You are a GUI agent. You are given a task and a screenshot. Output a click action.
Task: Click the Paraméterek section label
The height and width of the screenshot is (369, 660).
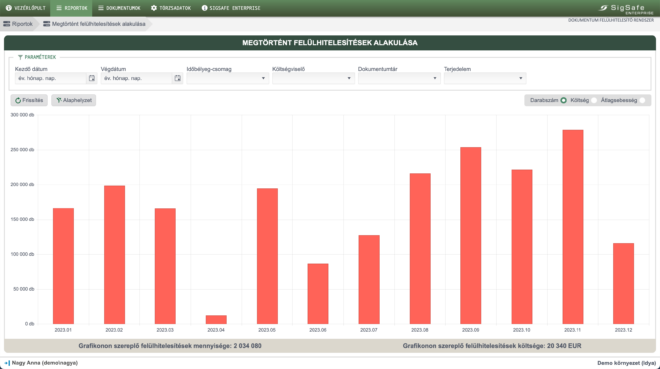[40, 57]
